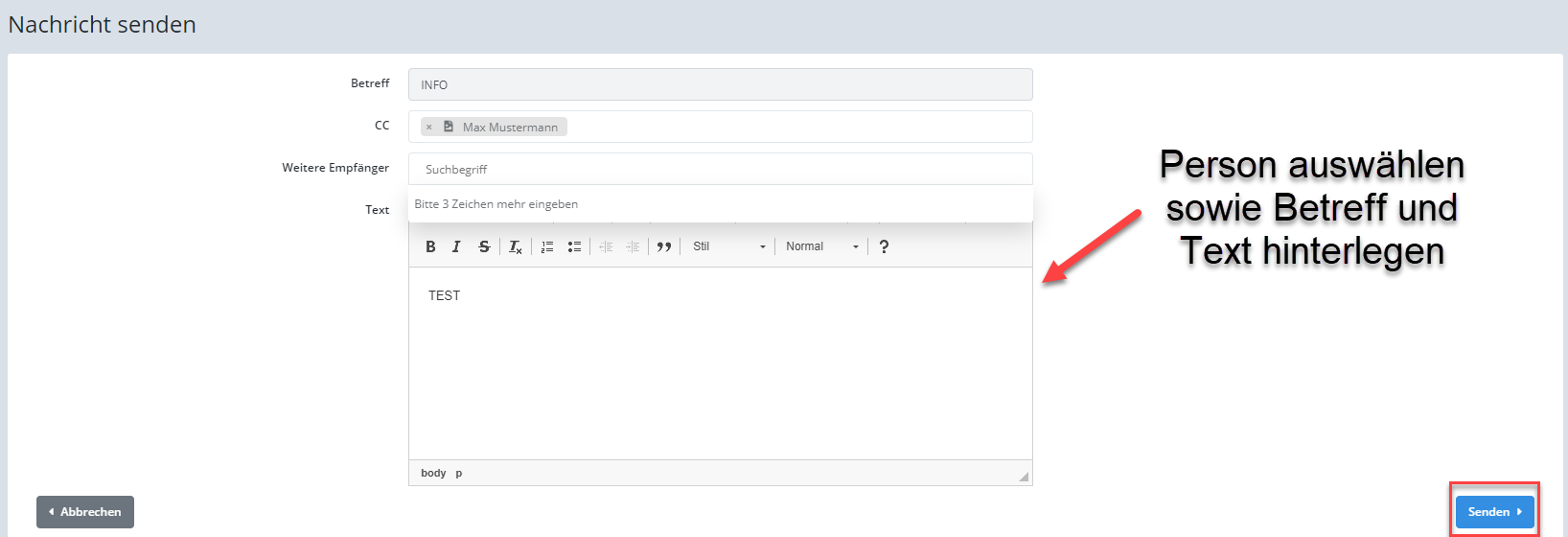Select the p element path item
This screenshot has height=537, width=1568.
[459, 473]
